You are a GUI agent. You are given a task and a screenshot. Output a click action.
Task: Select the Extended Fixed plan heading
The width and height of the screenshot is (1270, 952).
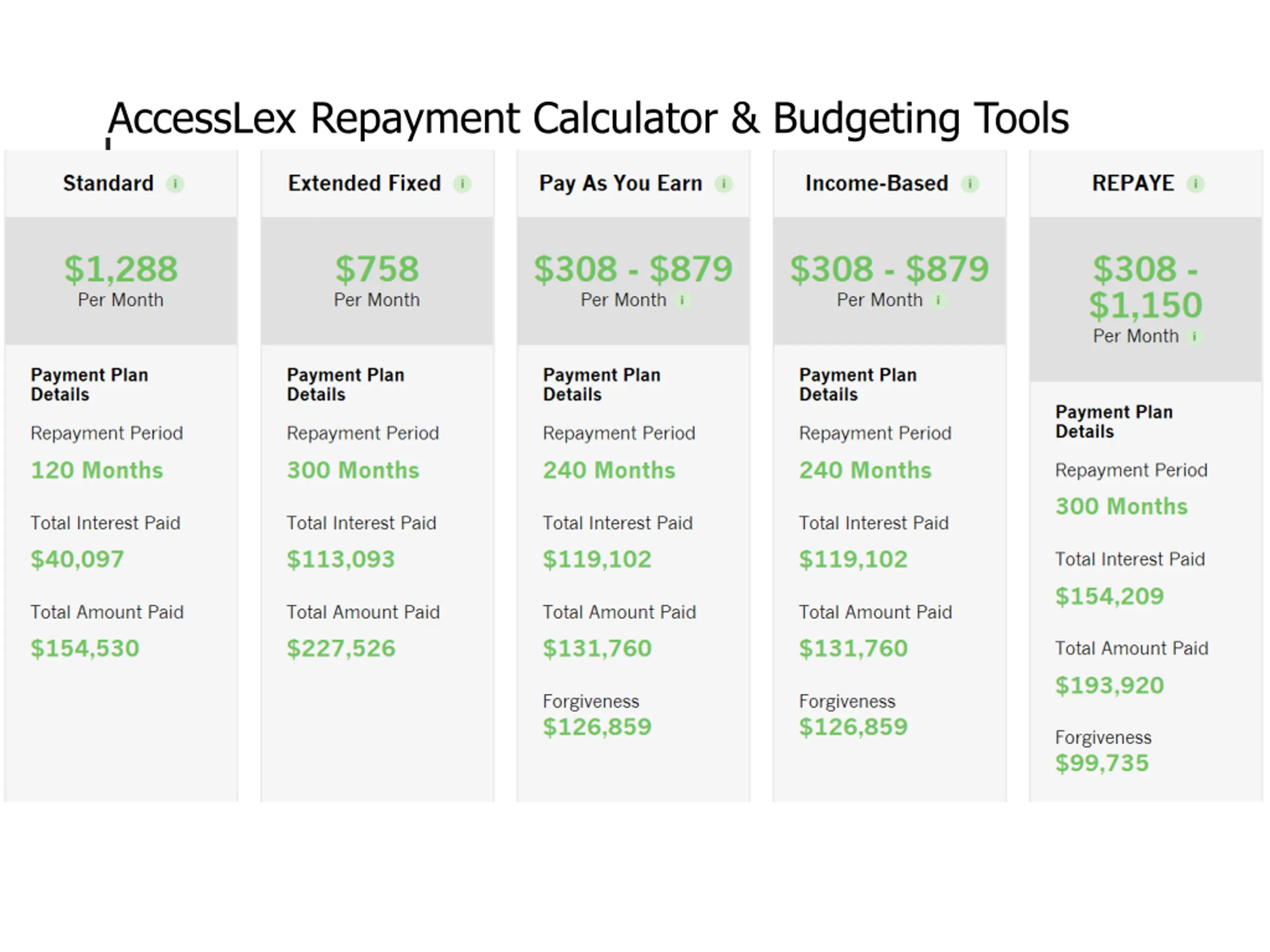pos(365,183)
